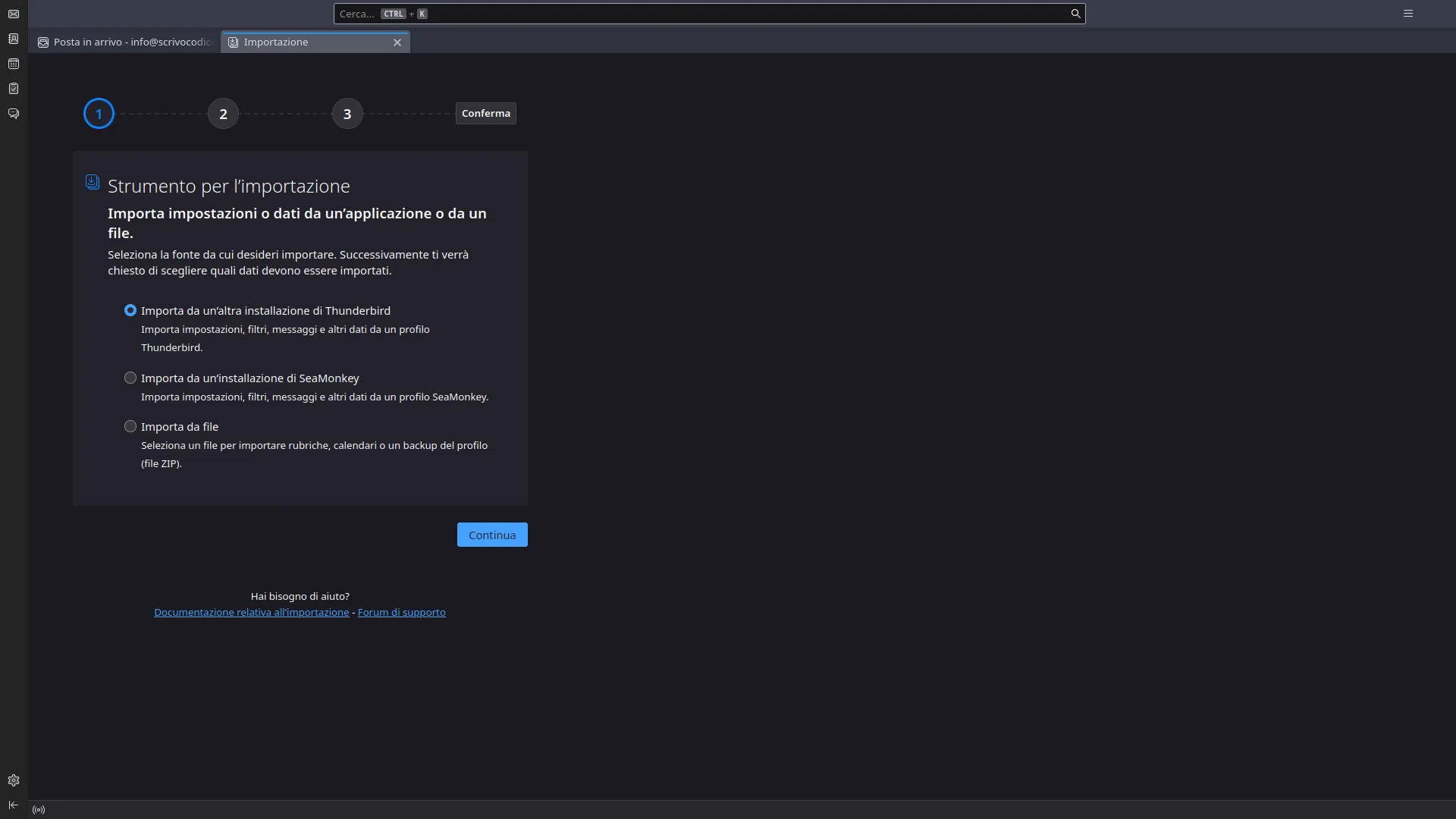Viewport: 1456px width, 819px height.
Task: Open the Address Book space
Action: [13, 39]
